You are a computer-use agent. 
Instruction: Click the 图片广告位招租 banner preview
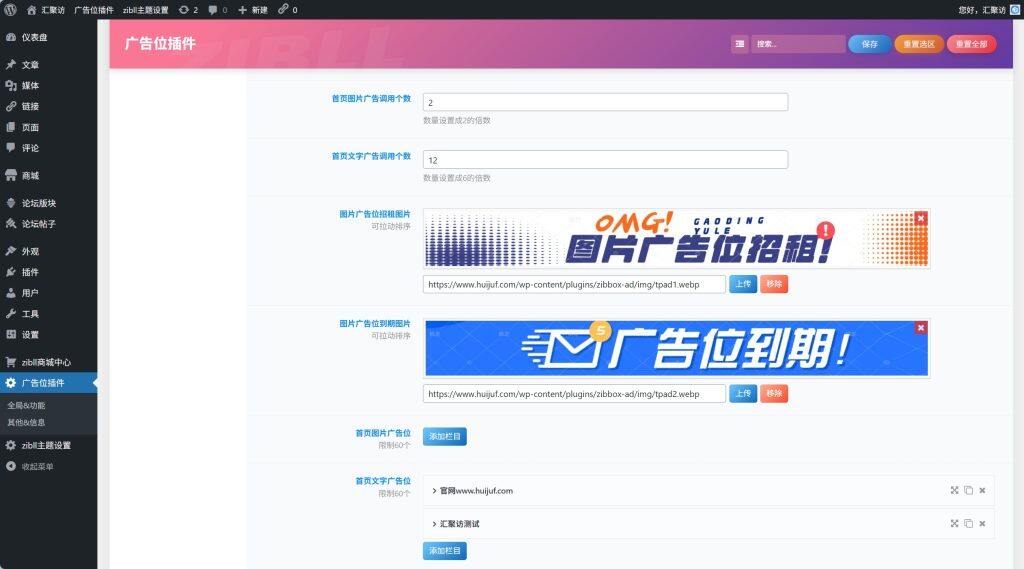[677, 238]
